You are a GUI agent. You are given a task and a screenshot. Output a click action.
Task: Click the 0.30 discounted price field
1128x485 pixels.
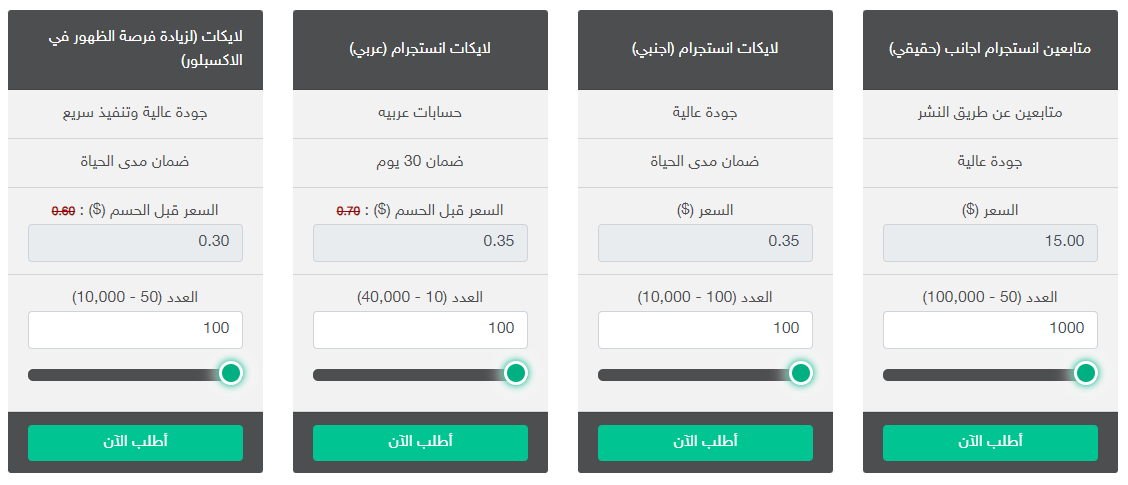[135, 243]
